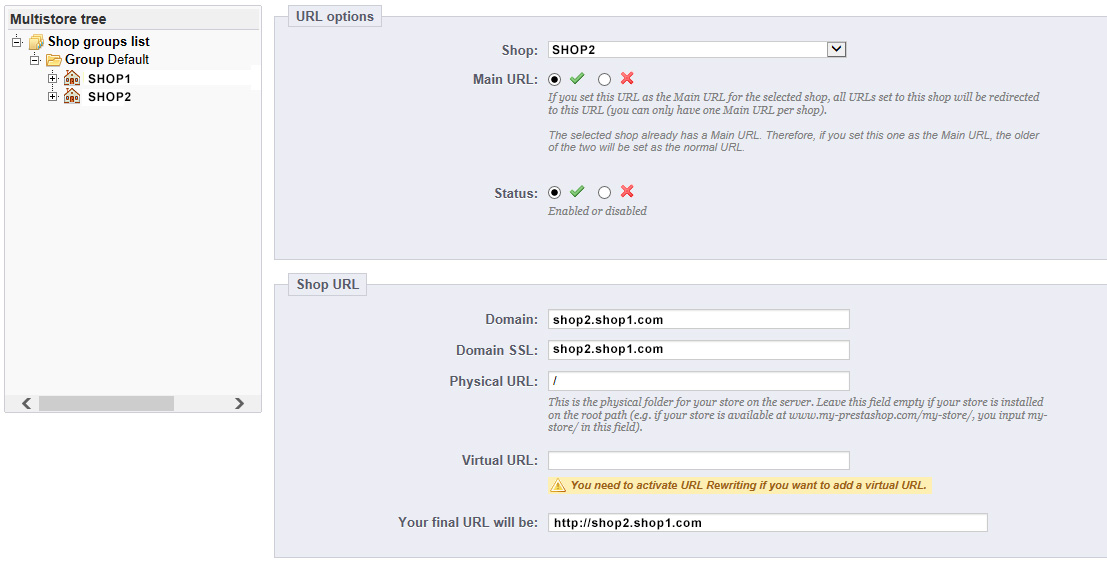The width and height of the screenshot is (1107, 568).
Task: Click red X icon next to Main URL
Action: (x=627, y=79)
